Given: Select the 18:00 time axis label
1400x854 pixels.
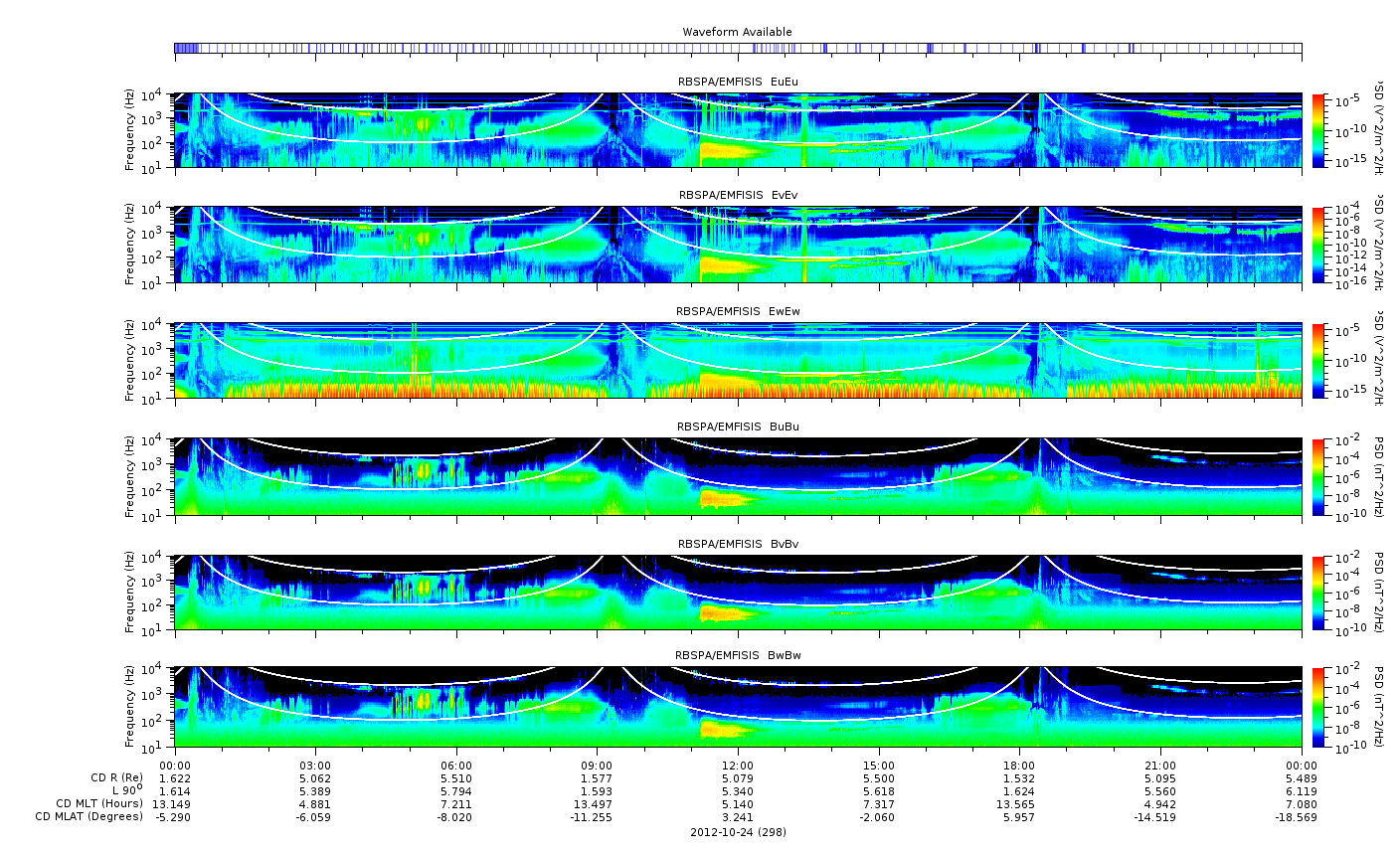Looking at the screenshot, I should (1018, 766).
